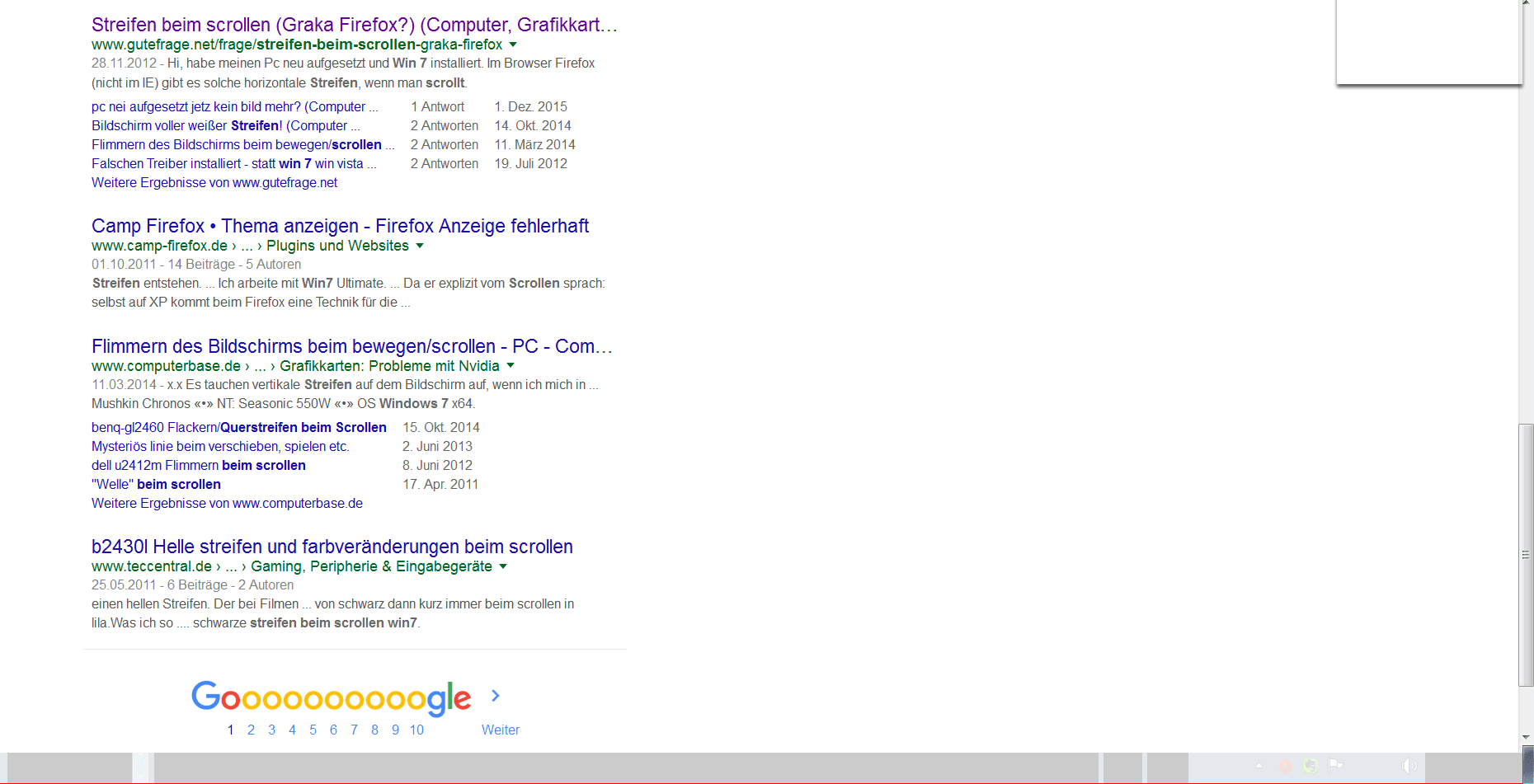Viewport: 1534px width, 784px height.
Task: Click 'Gaming, Peripherie & Eingabegeräte' breadcrumb text
Action: (371, 566)
